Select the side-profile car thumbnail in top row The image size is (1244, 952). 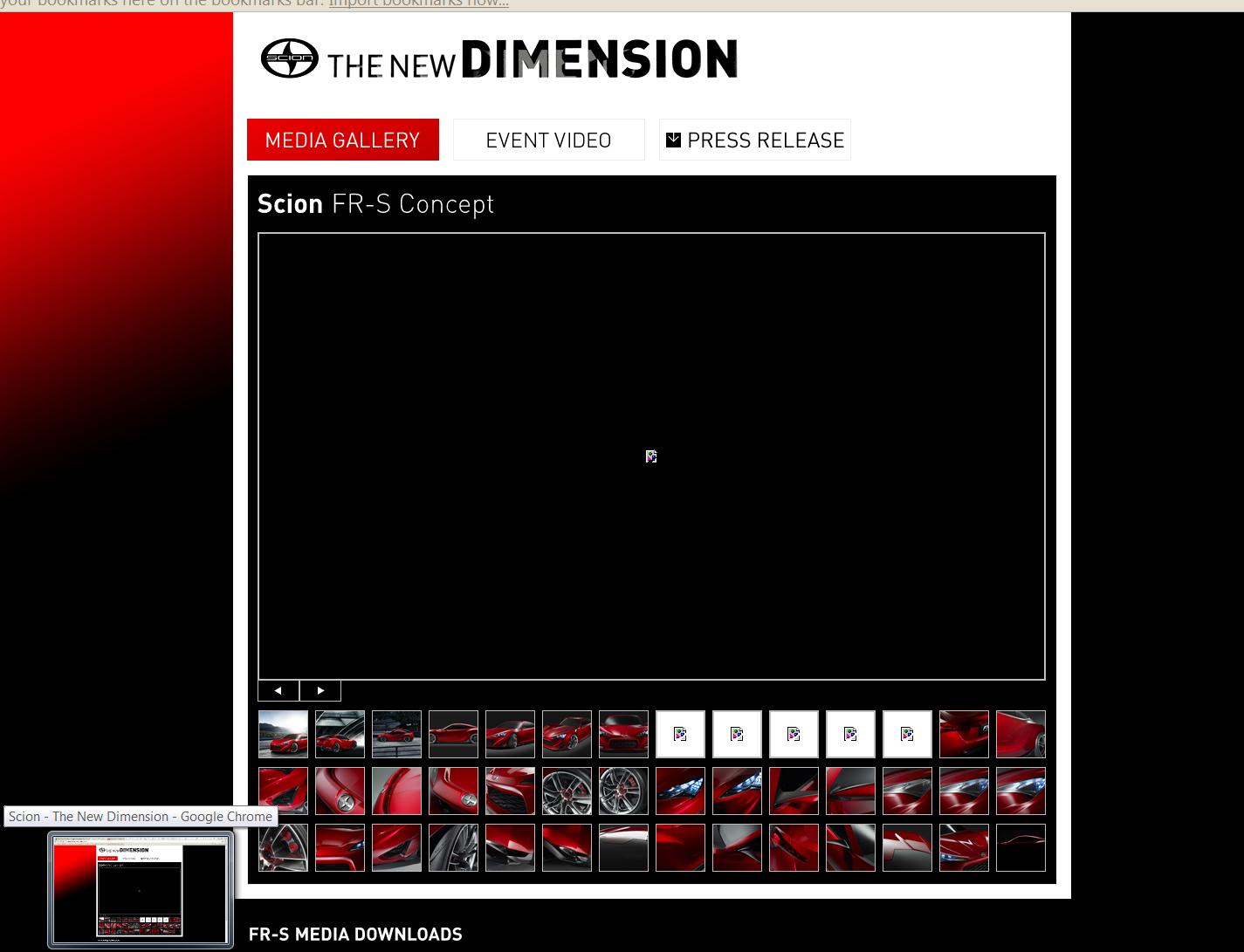click(453, 734)
